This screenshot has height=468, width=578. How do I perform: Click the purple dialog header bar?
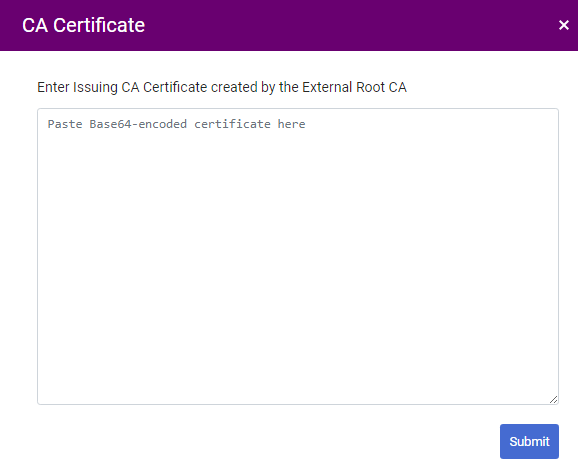[x=289, y=25]
